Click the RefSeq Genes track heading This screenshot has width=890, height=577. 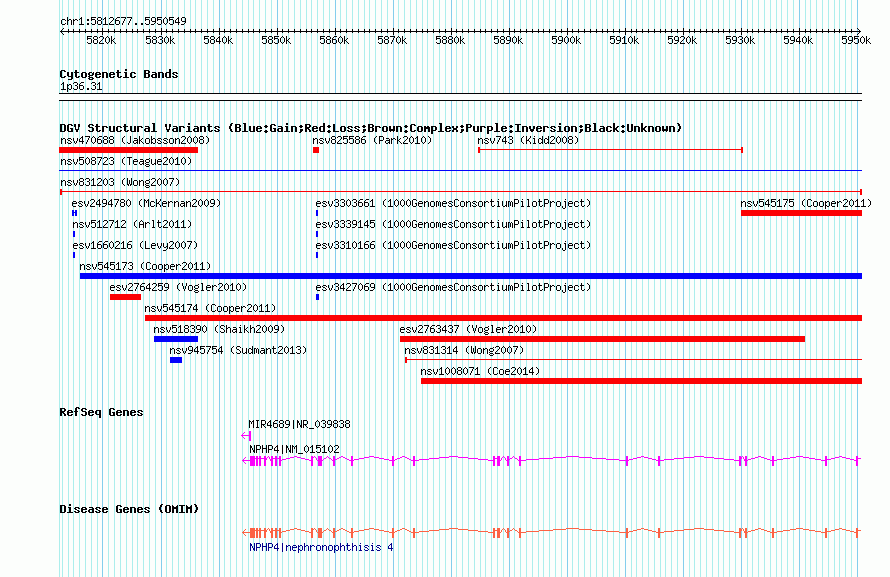click(x=101, y=412)
